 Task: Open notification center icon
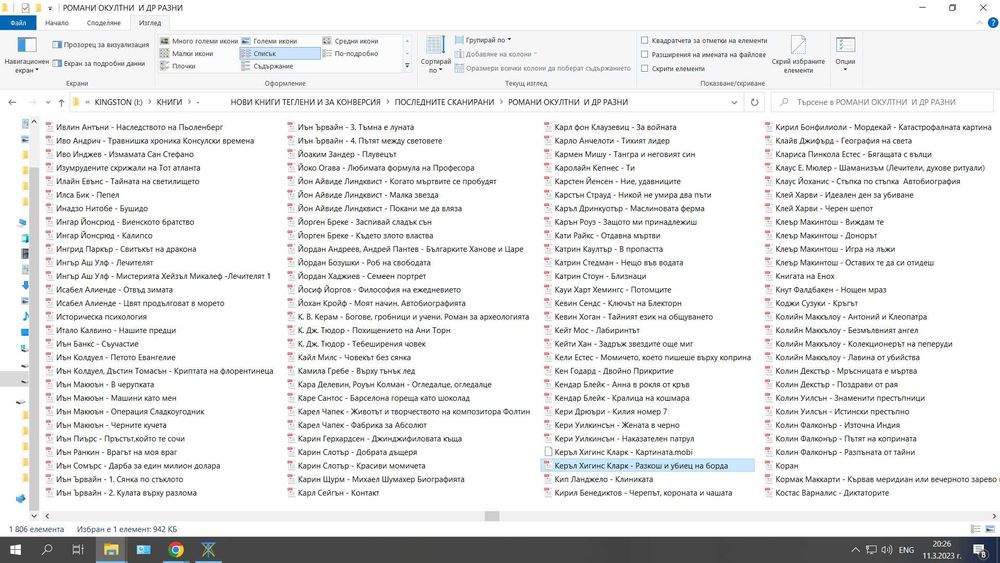[981, 550]
